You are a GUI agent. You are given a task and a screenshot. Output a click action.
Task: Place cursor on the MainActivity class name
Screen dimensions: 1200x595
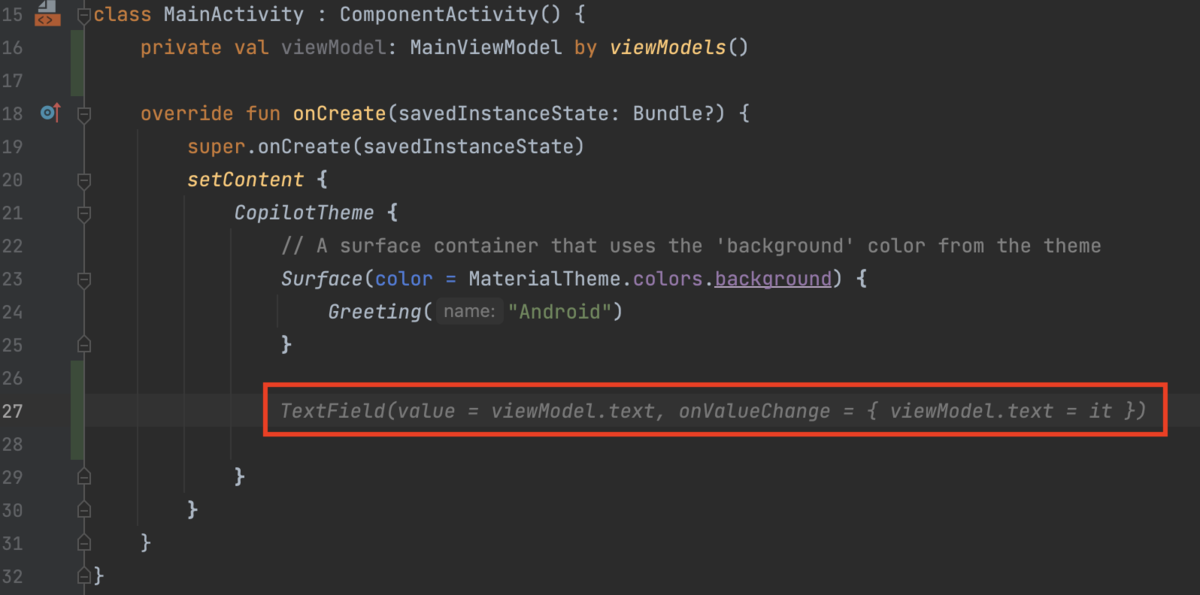pos(233,15)
